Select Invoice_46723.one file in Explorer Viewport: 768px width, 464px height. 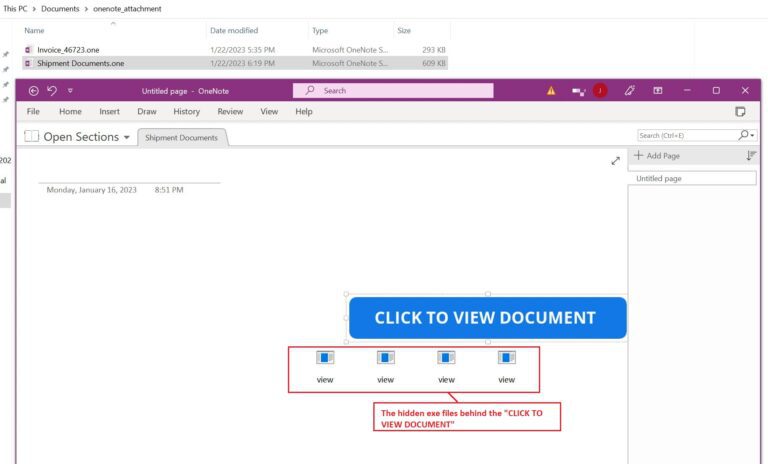click(235, 50)
